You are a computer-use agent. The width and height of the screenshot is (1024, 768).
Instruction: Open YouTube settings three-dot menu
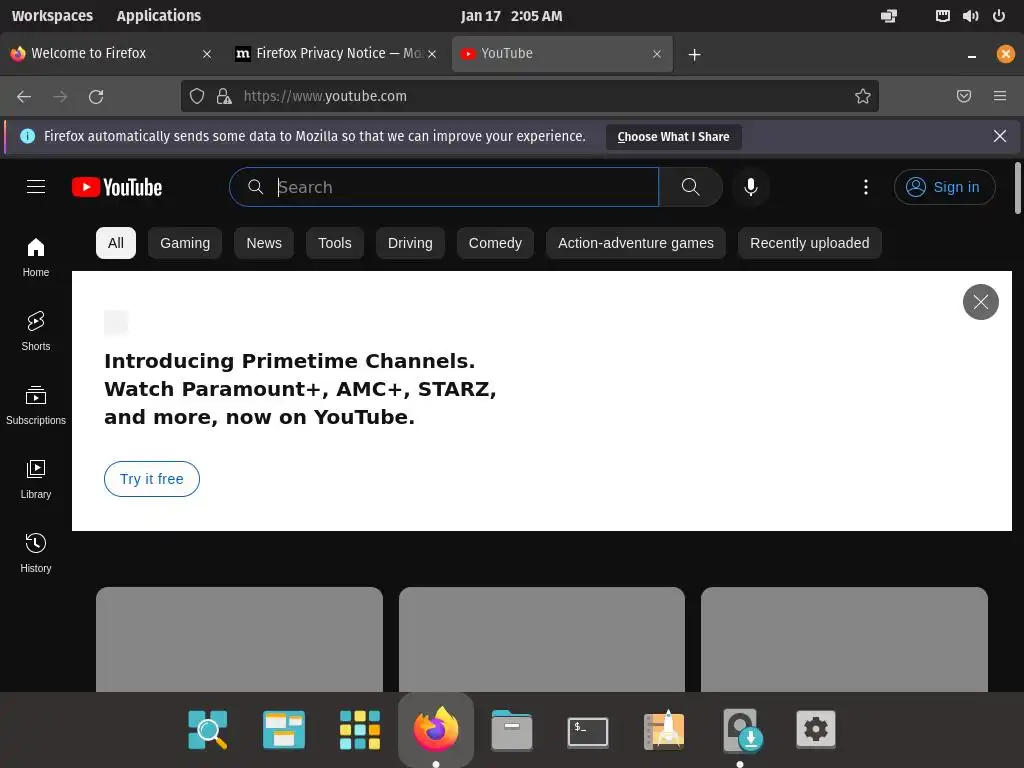tap(865, 187)
